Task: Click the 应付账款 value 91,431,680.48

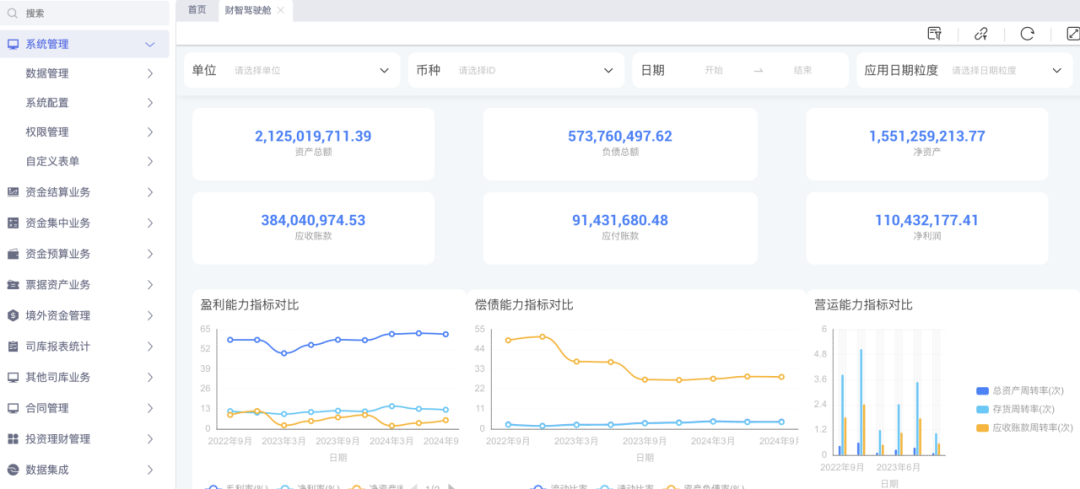Action: [620, 220]
